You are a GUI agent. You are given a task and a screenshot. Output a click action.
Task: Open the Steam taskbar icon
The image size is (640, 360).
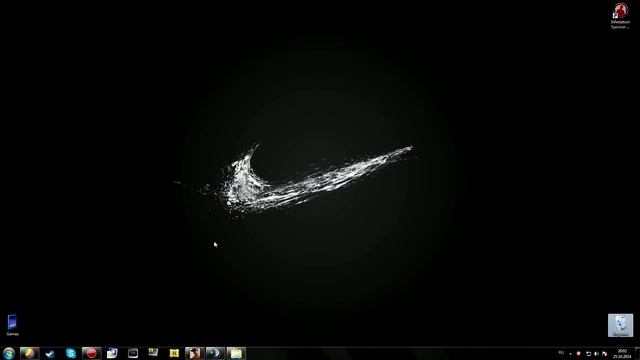[x=50, y=353]
